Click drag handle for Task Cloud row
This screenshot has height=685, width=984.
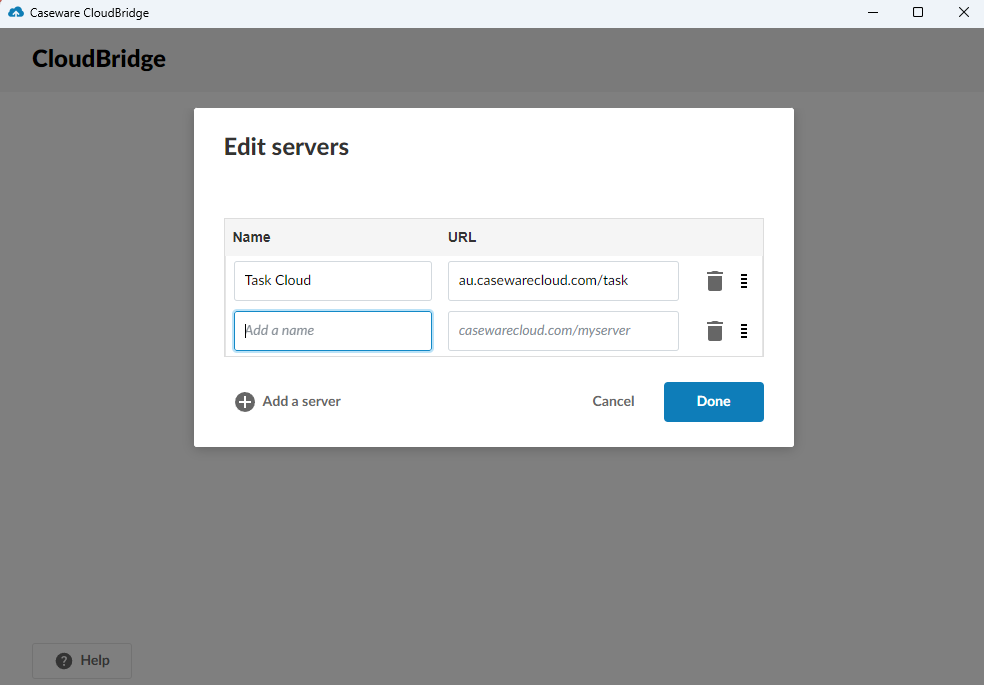click(744, 281)
